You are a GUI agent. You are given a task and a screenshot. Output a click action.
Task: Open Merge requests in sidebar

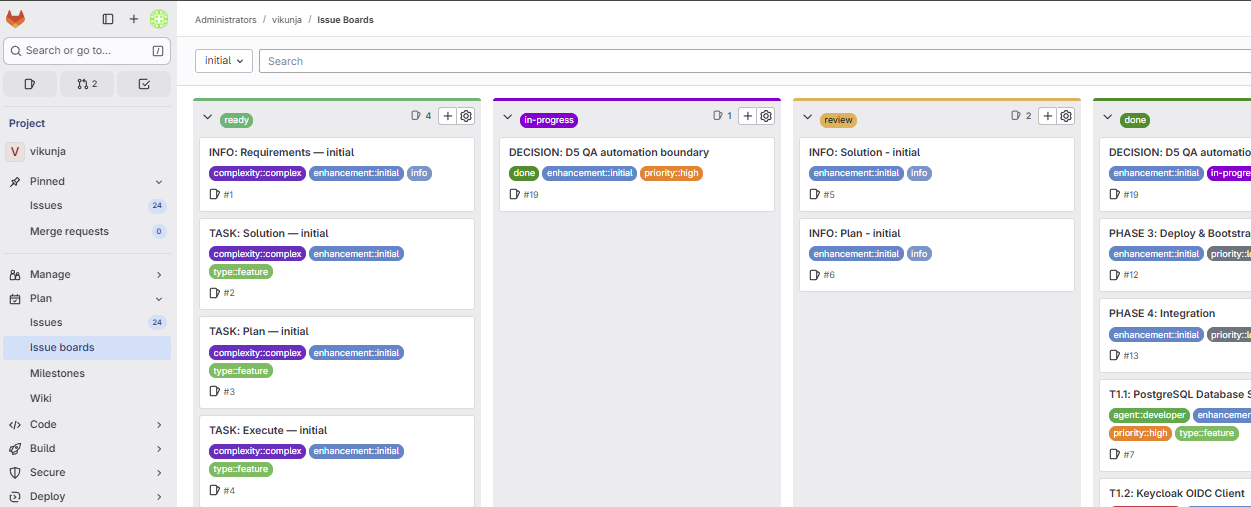(87, 231)
